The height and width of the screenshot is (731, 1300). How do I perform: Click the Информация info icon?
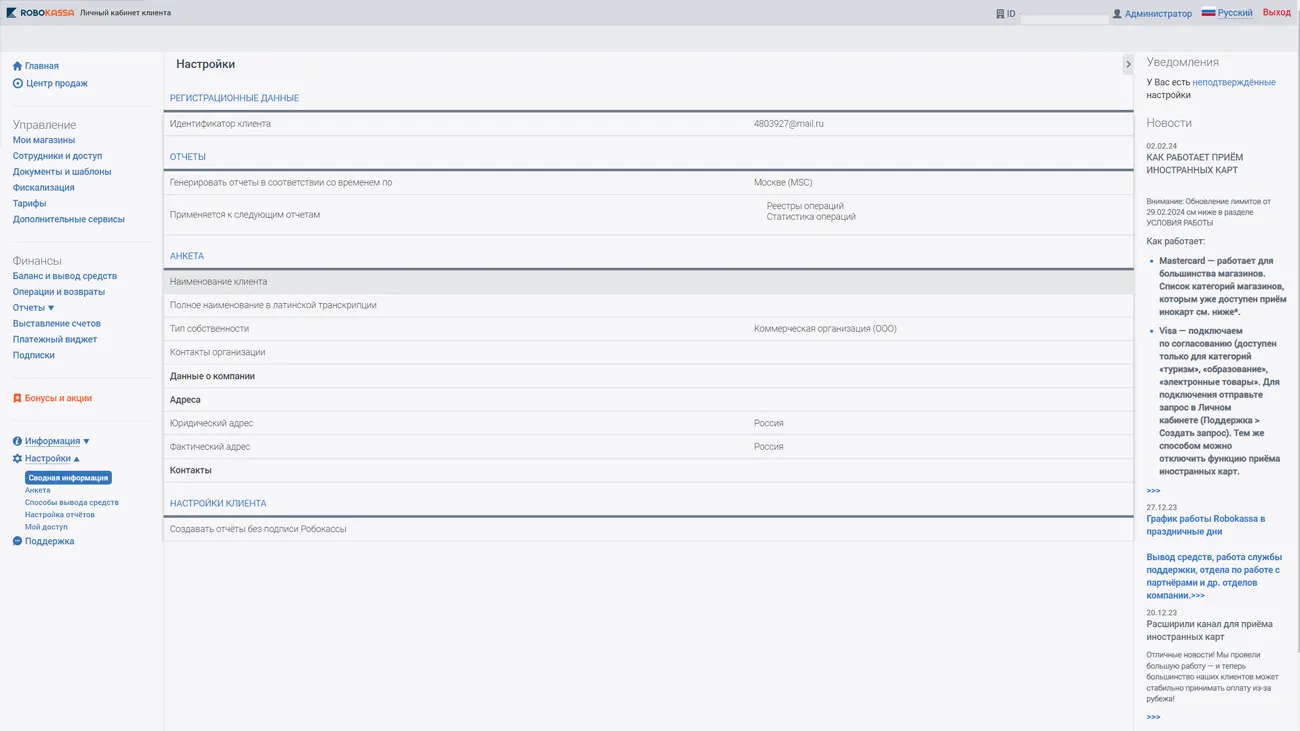(x=17, y=441)
